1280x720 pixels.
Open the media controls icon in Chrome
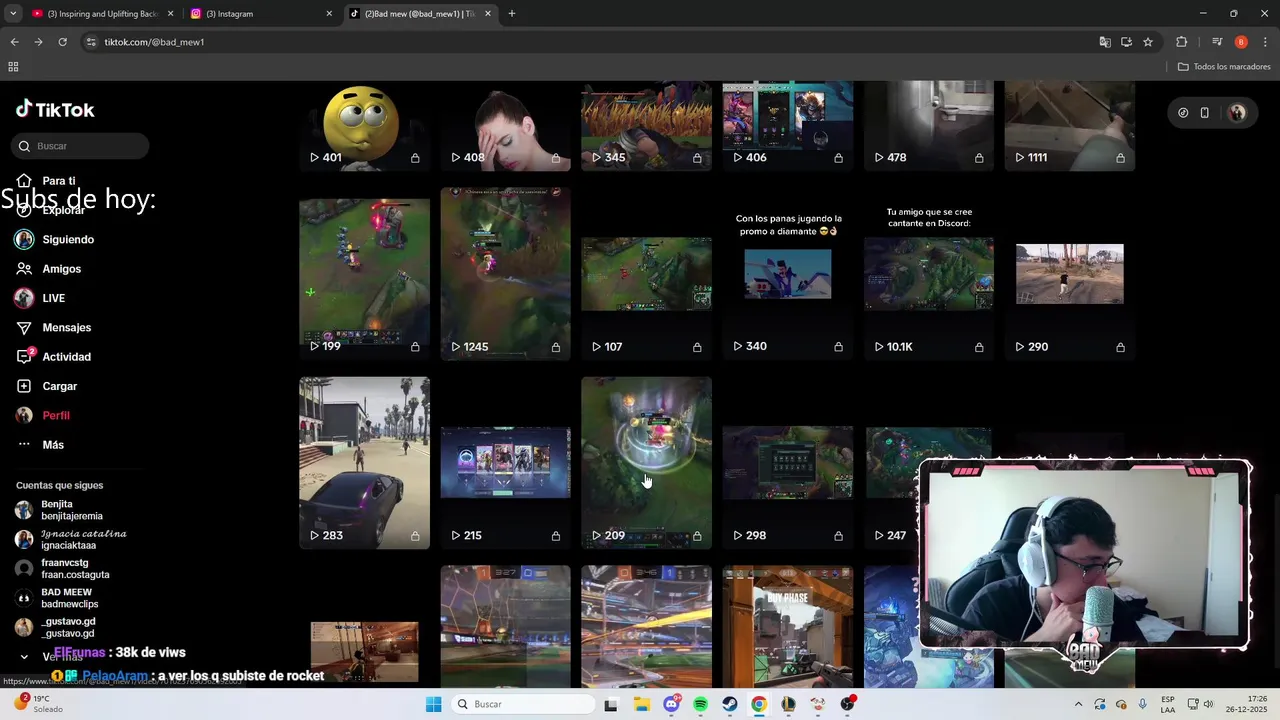[1217, 42]
